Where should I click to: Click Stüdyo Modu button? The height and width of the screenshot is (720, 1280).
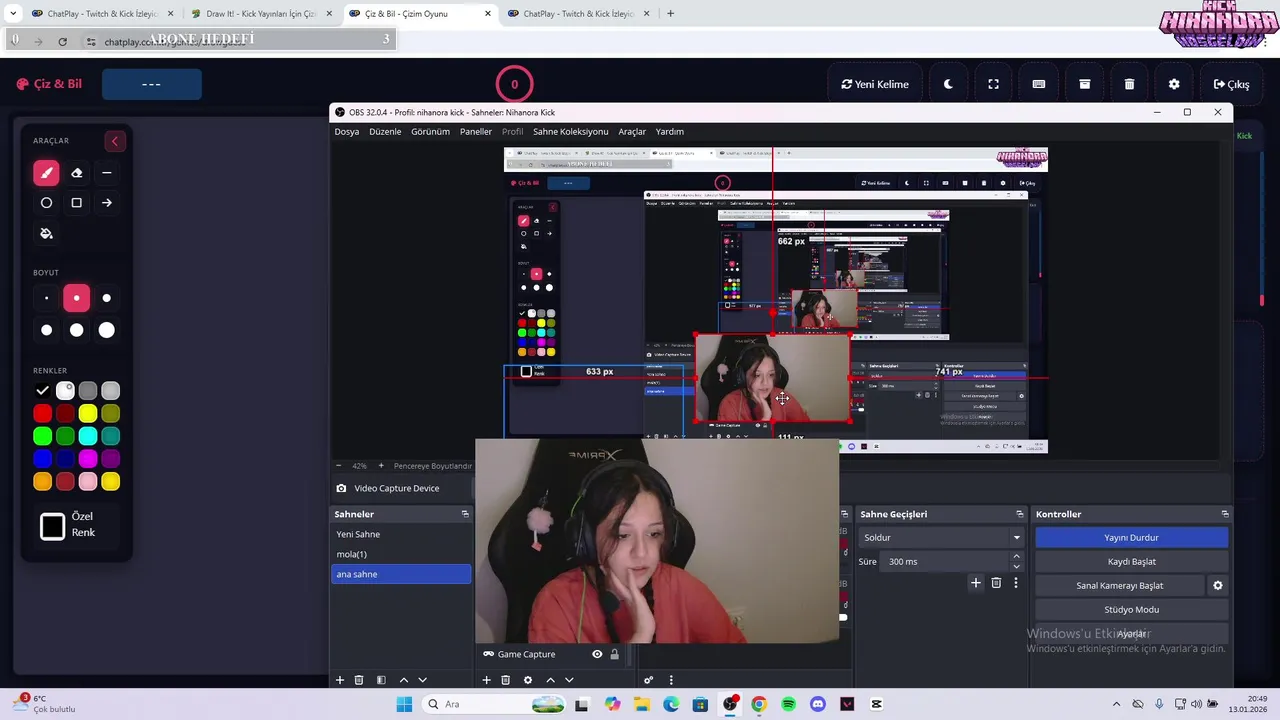pos(1131,610)
